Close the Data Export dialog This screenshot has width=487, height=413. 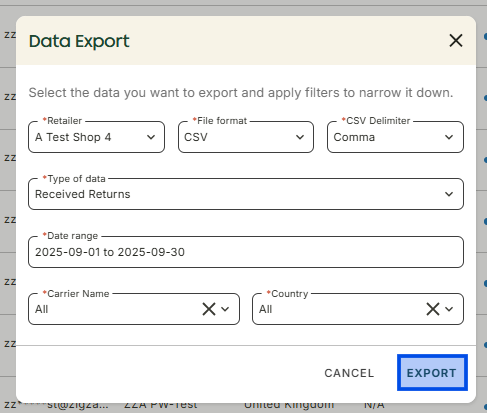(x=456, y=41)
